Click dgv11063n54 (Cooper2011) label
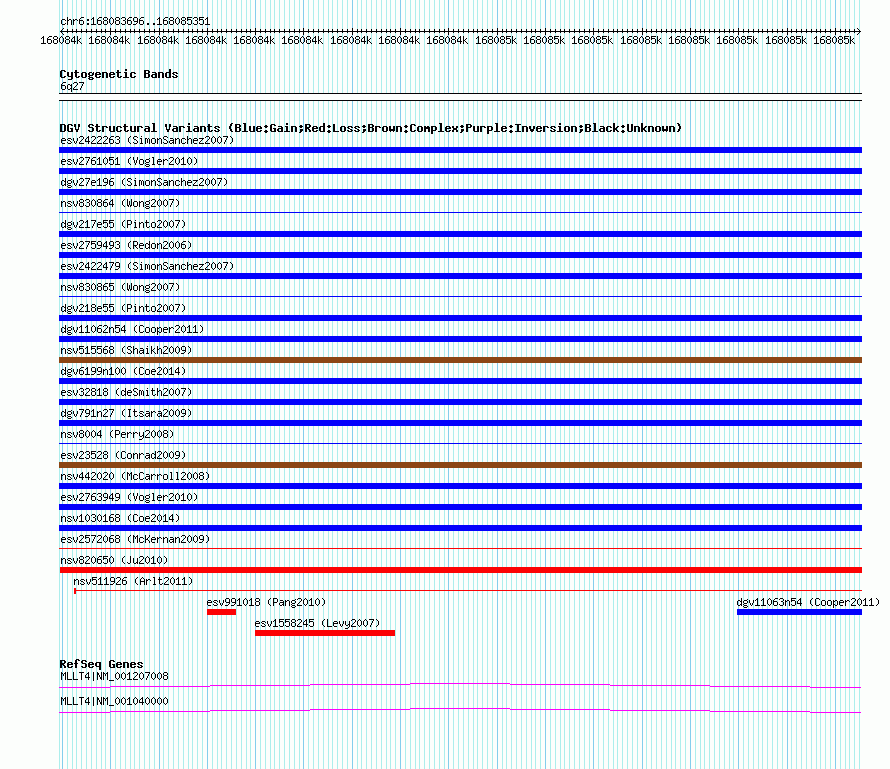 [x=808, y=602]
